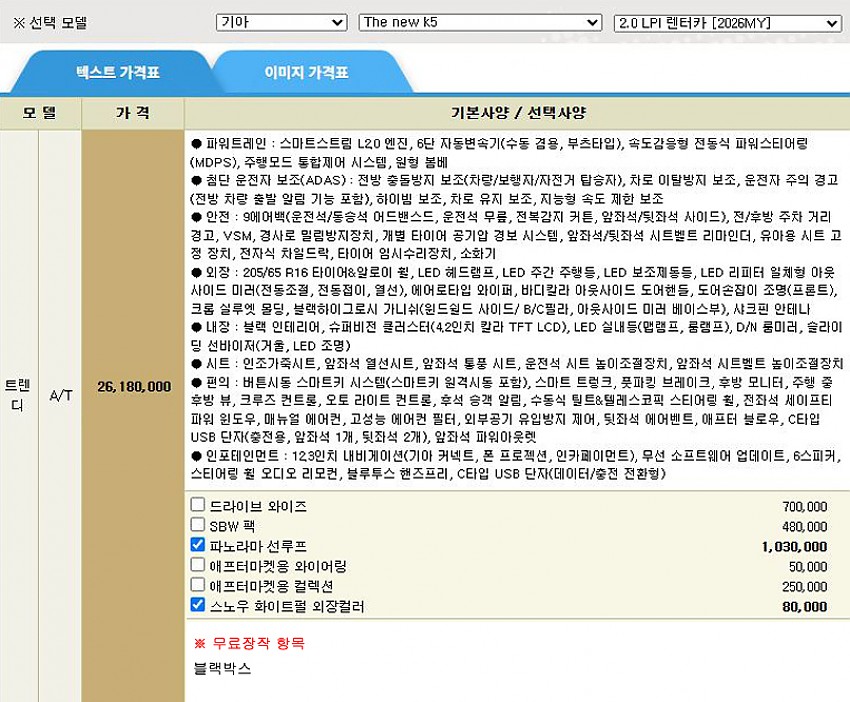This screenshot has height=702, width=850.
Task: Click the A/T transmission cell
Action: (x=61, y=395)
